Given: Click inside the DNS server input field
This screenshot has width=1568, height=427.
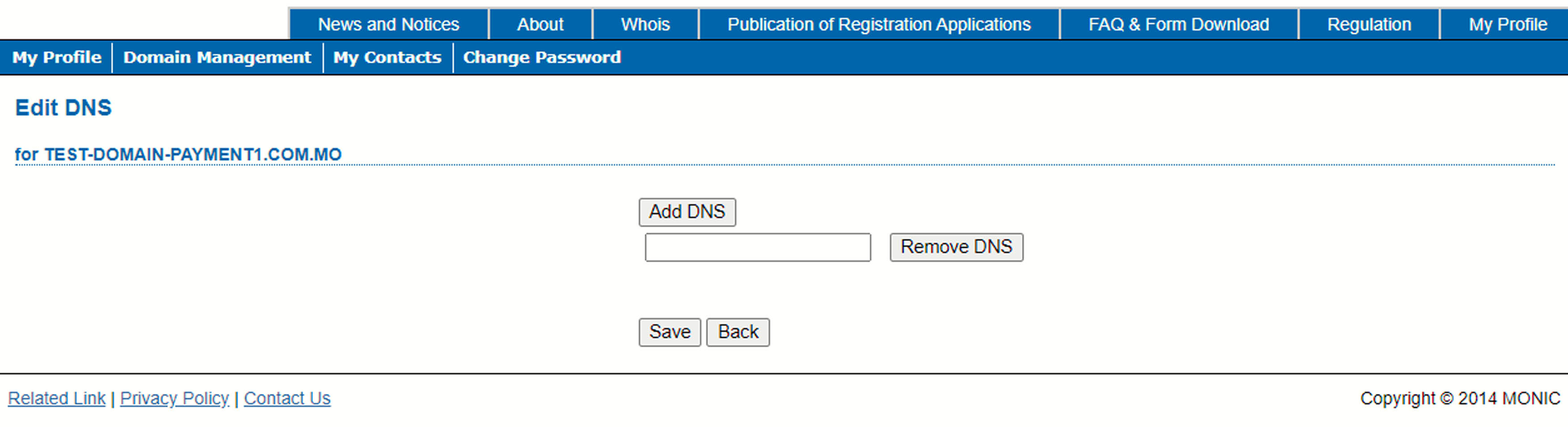Looking at the screenshot, I should pos(757,247).
